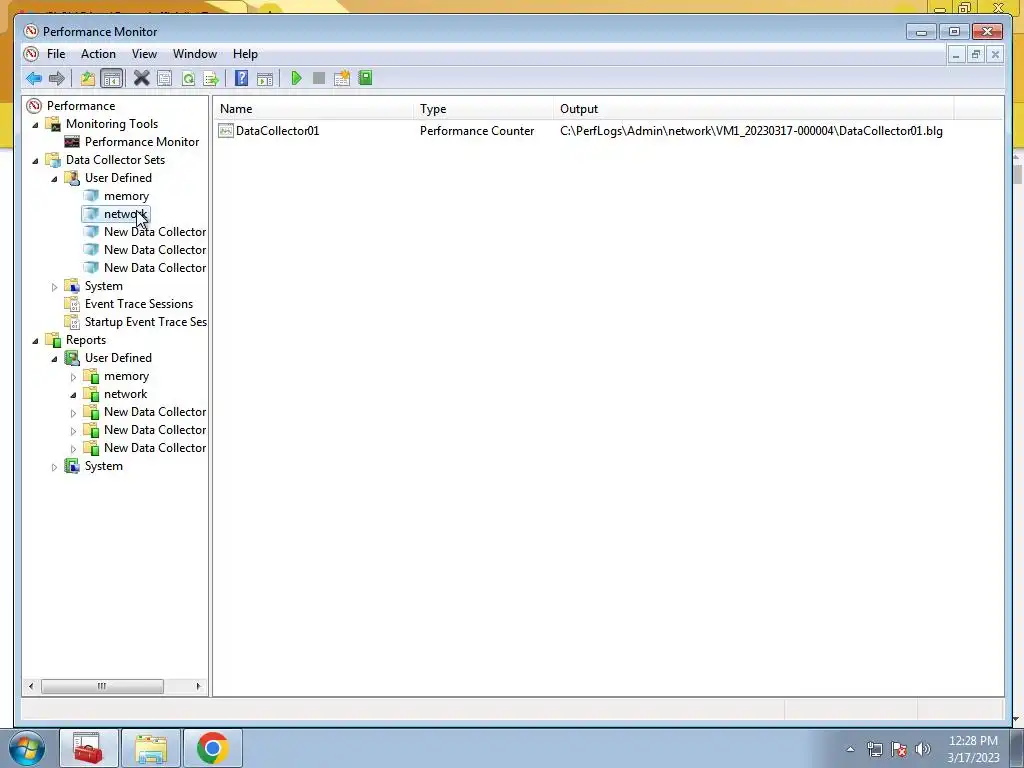Toggle Show/Hide Console Tree toolbar icon
Viewport: 1024px width, 768px height.
[112, 78]
